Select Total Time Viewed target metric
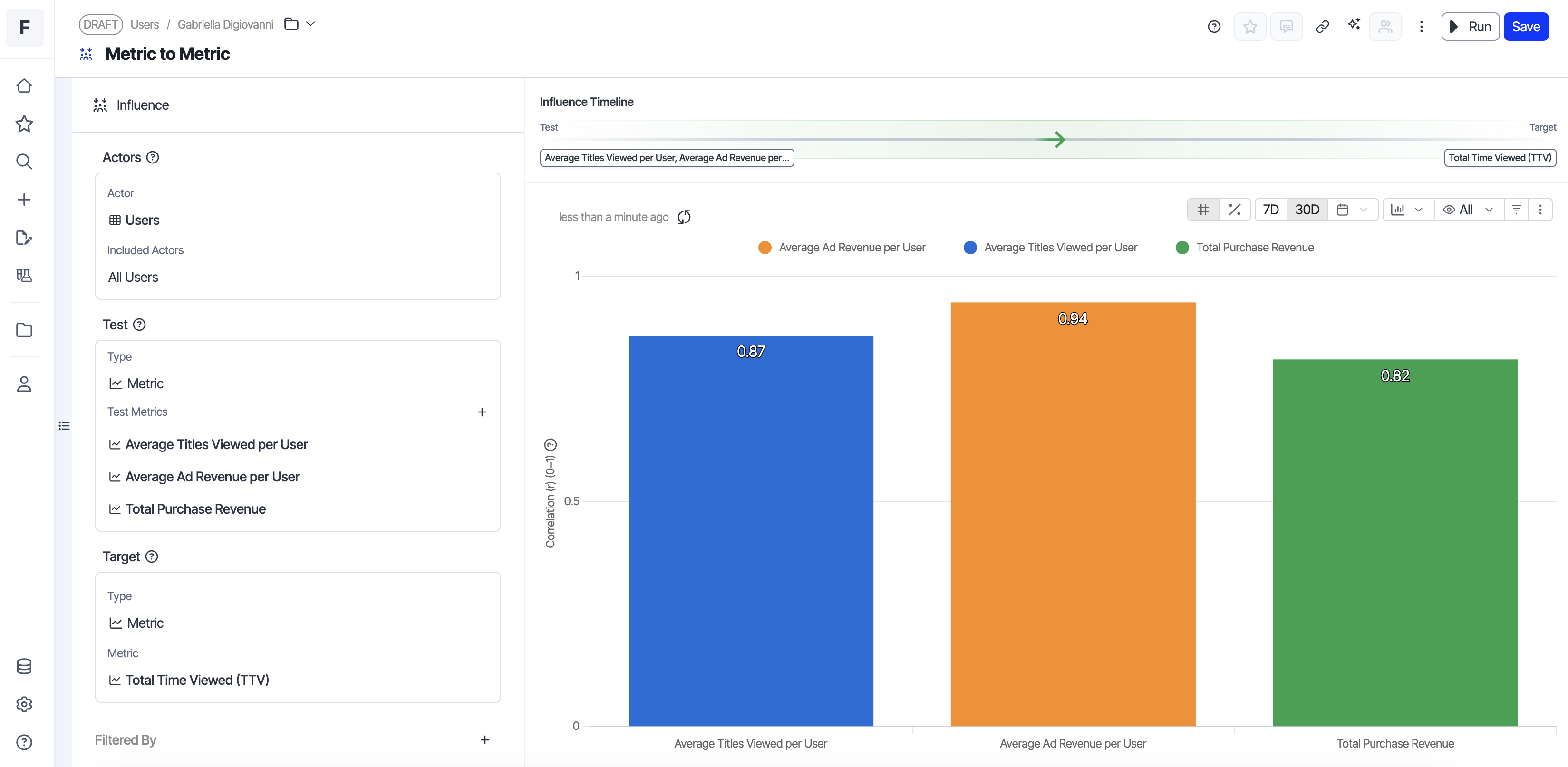 point(197,680)
